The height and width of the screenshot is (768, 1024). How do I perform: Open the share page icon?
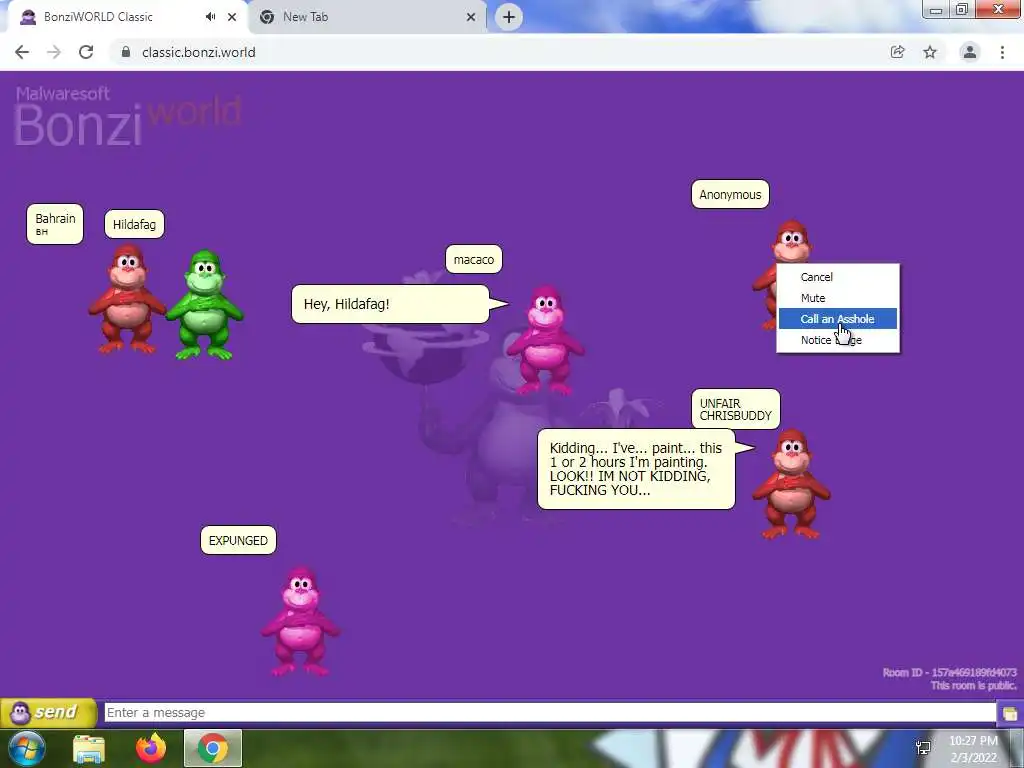pos(898,52)
